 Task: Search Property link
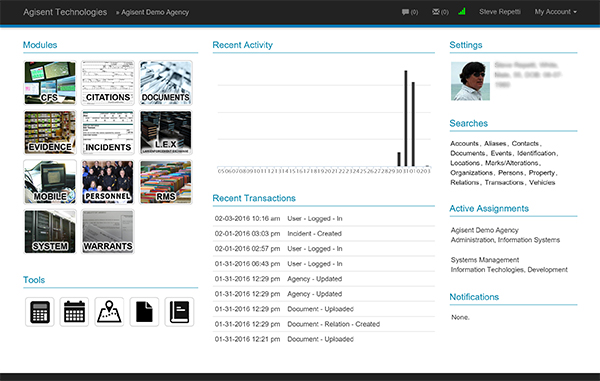(541, 173)
